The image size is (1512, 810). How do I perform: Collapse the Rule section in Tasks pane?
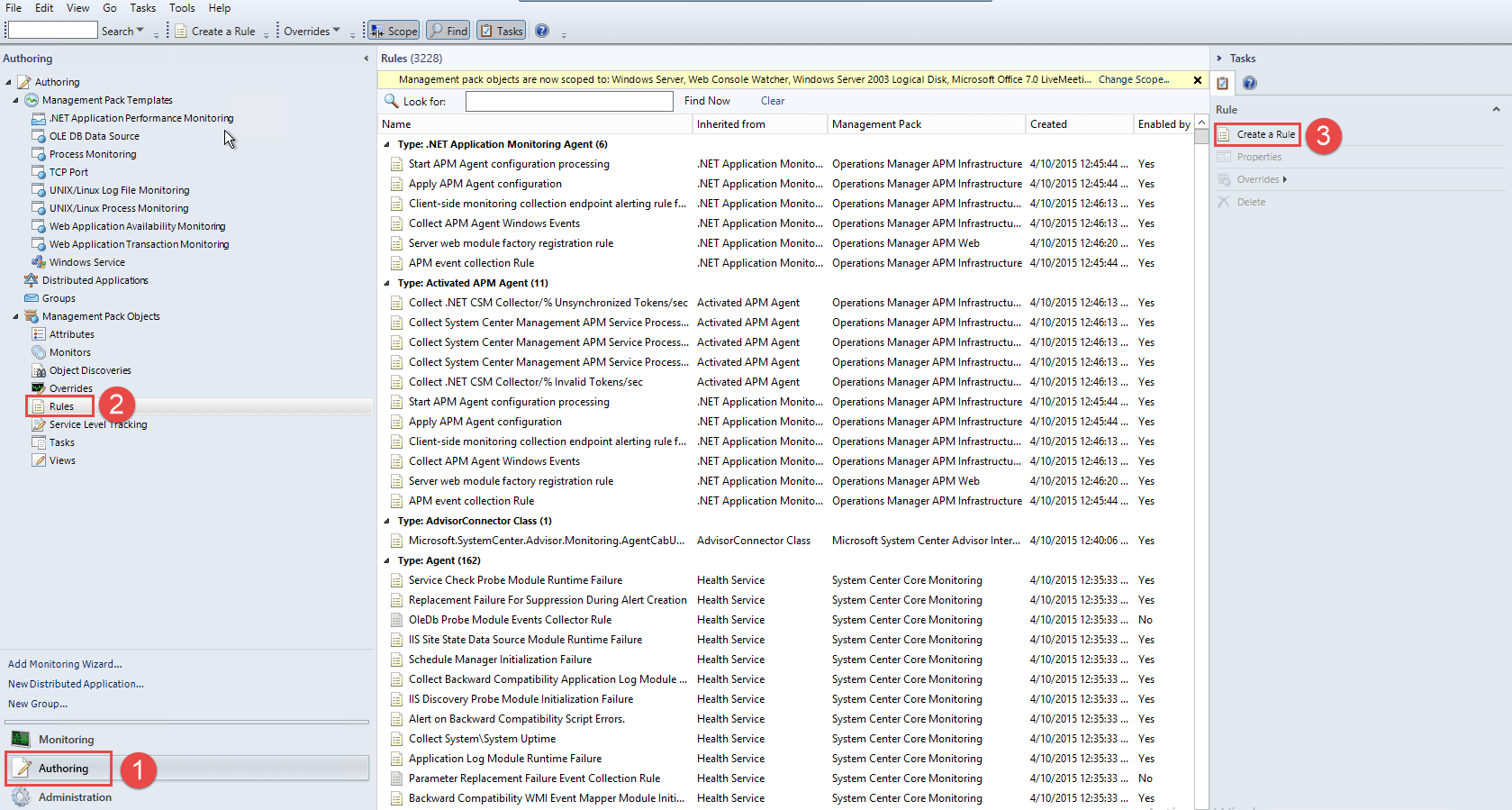click(x=1496, y=109)
